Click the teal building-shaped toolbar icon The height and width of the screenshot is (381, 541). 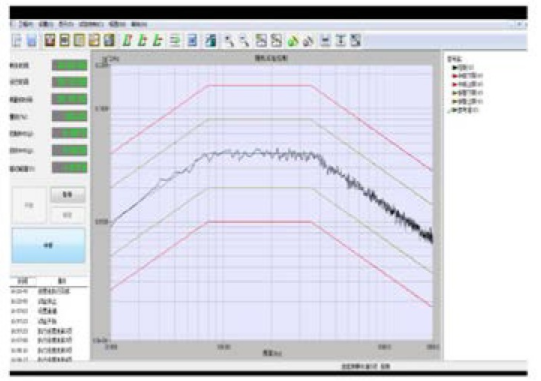point(210,40)
